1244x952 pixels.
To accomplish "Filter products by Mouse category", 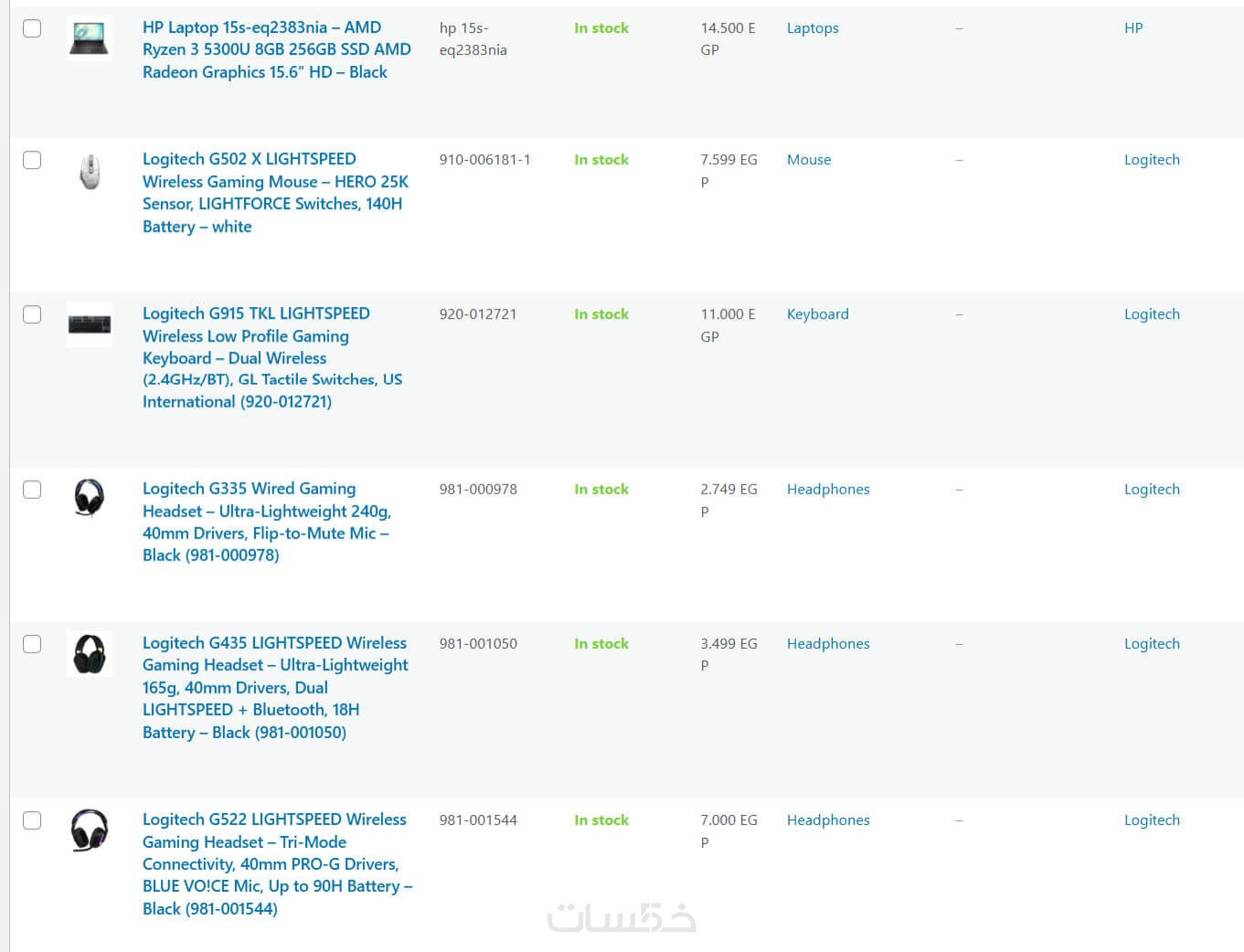I will 809,160.
